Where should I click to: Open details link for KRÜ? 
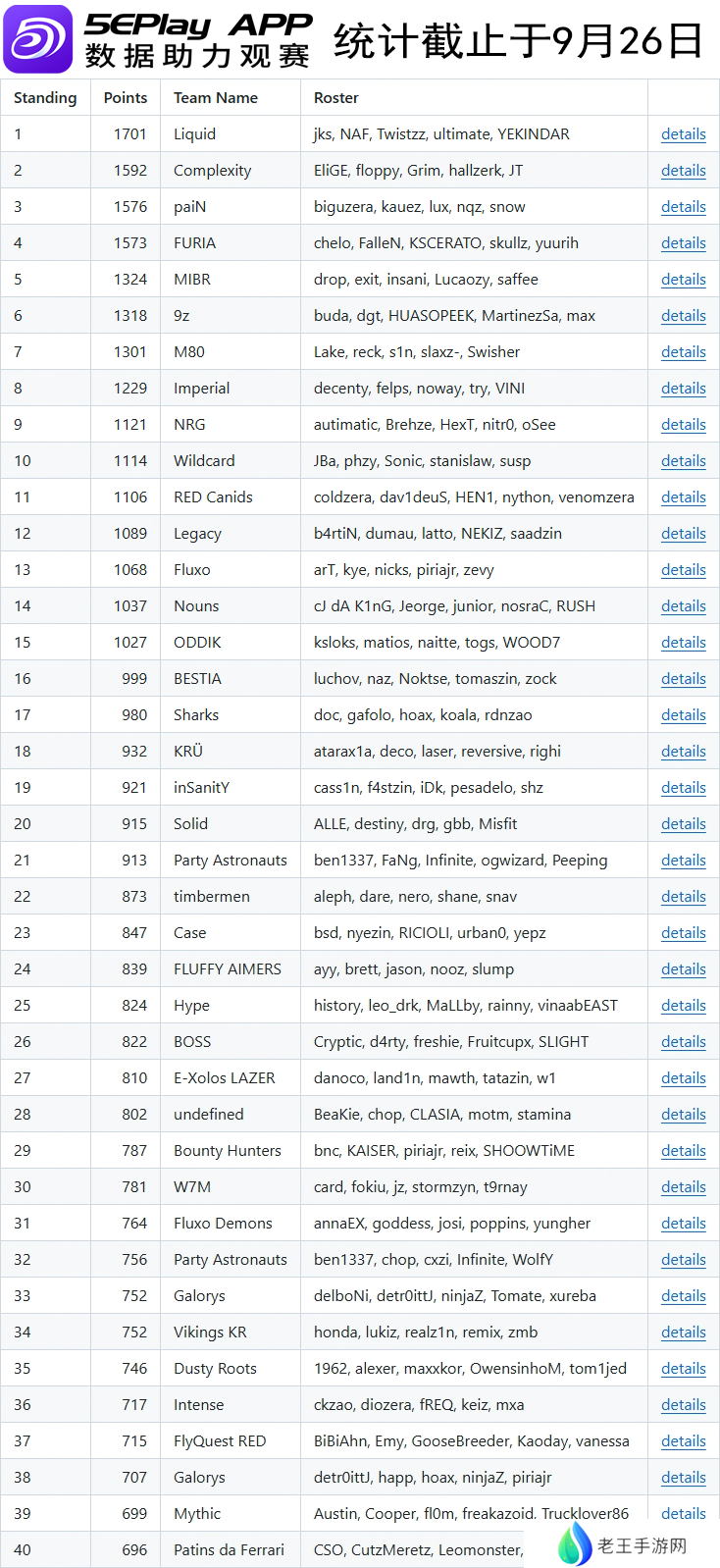[684, 752]
